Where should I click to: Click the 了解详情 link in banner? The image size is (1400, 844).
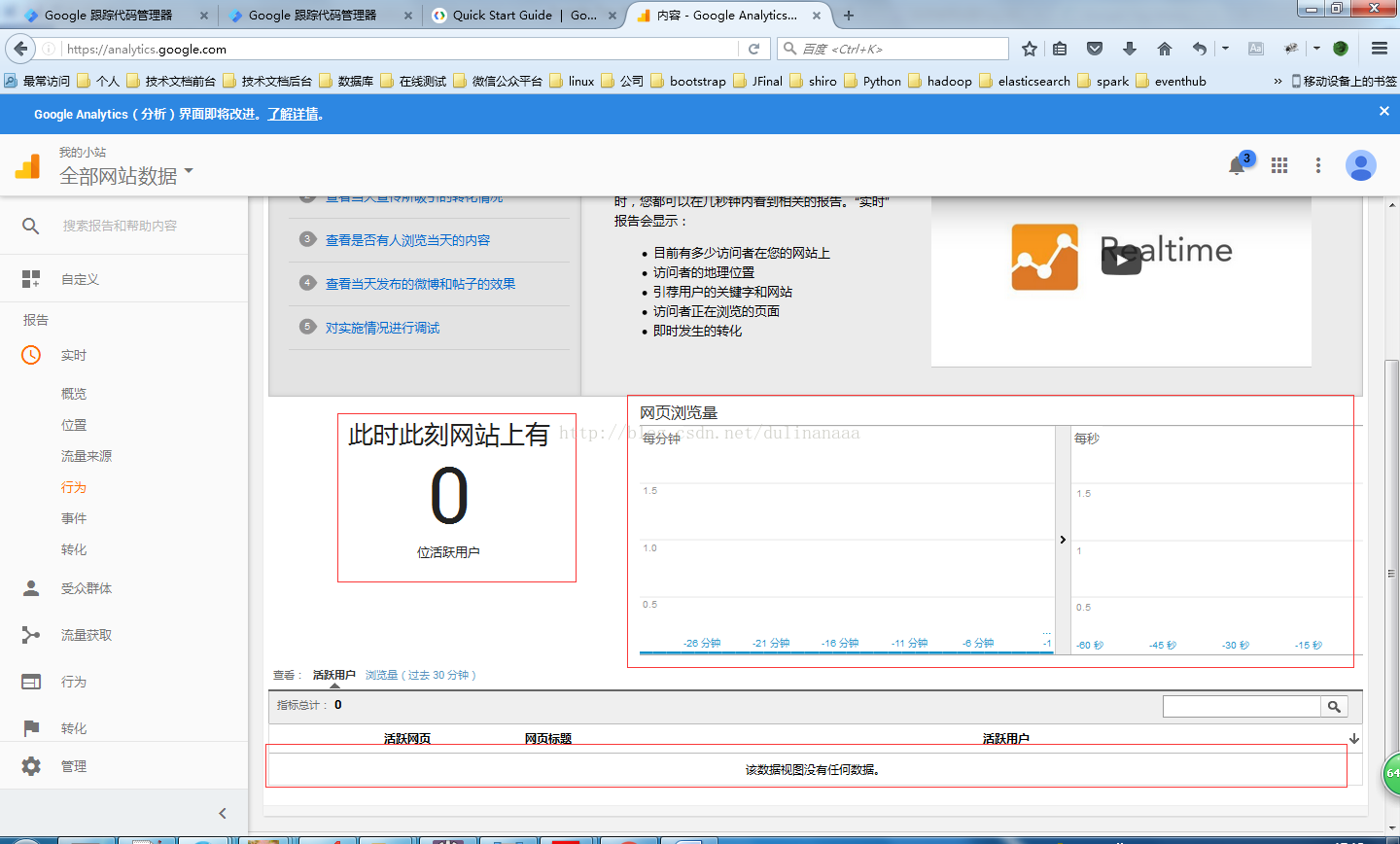[293, 114]
